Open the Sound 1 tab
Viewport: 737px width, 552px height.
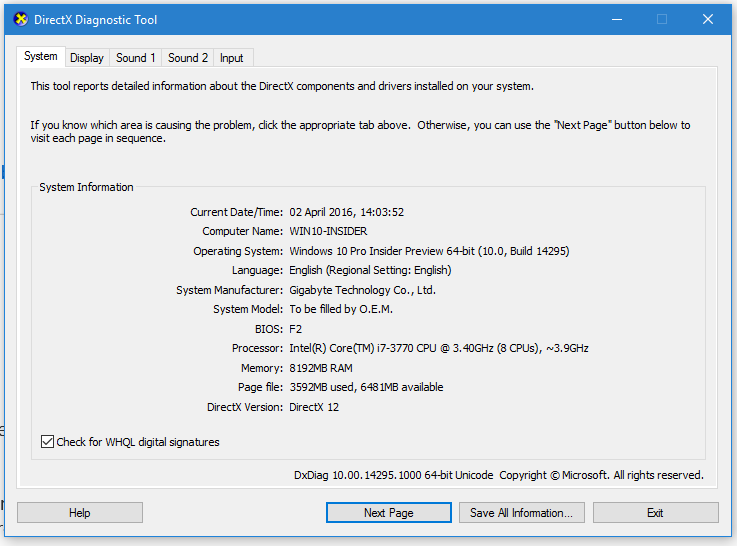pyautogui.click(x=136, y=58)
